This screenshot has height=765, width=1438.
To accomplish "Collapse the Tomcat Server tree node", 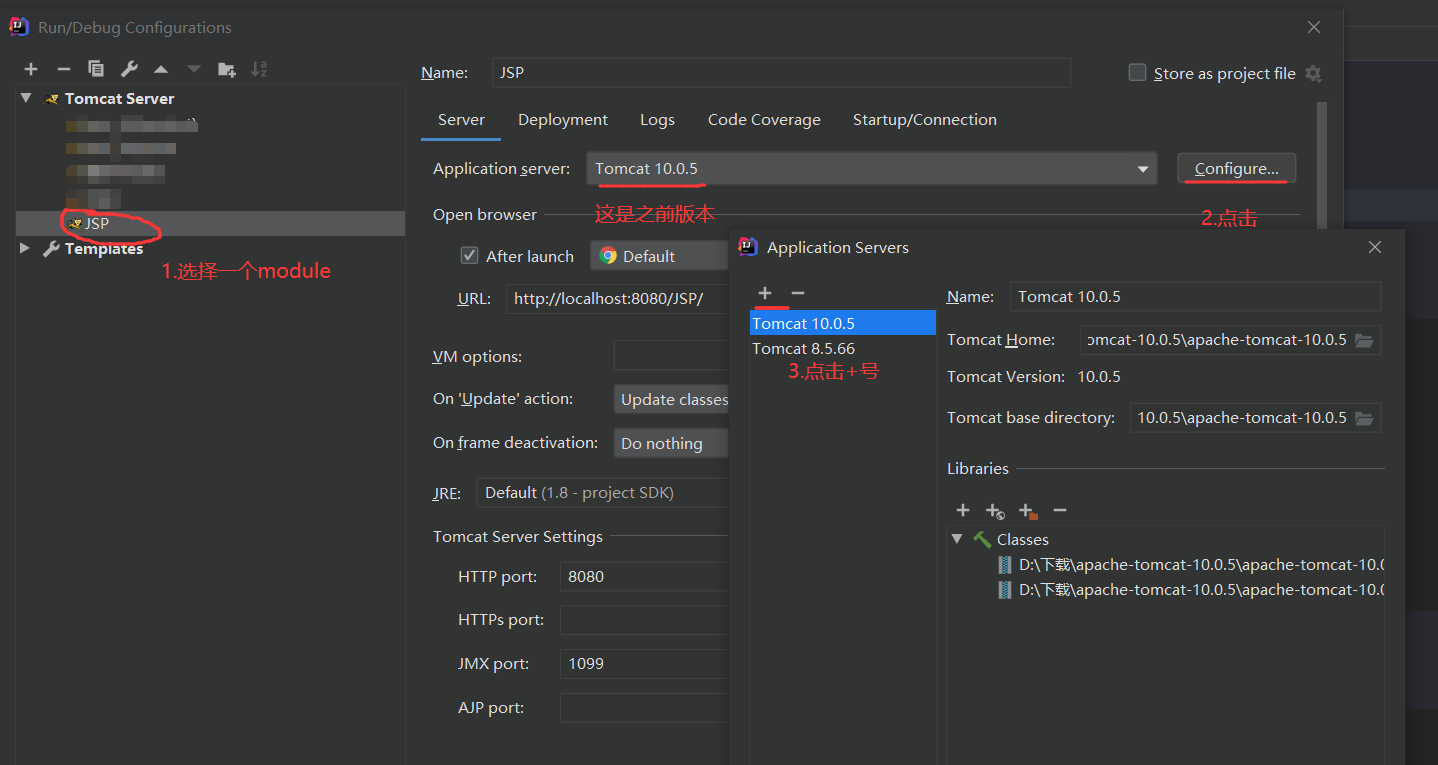I will (24, 98).
